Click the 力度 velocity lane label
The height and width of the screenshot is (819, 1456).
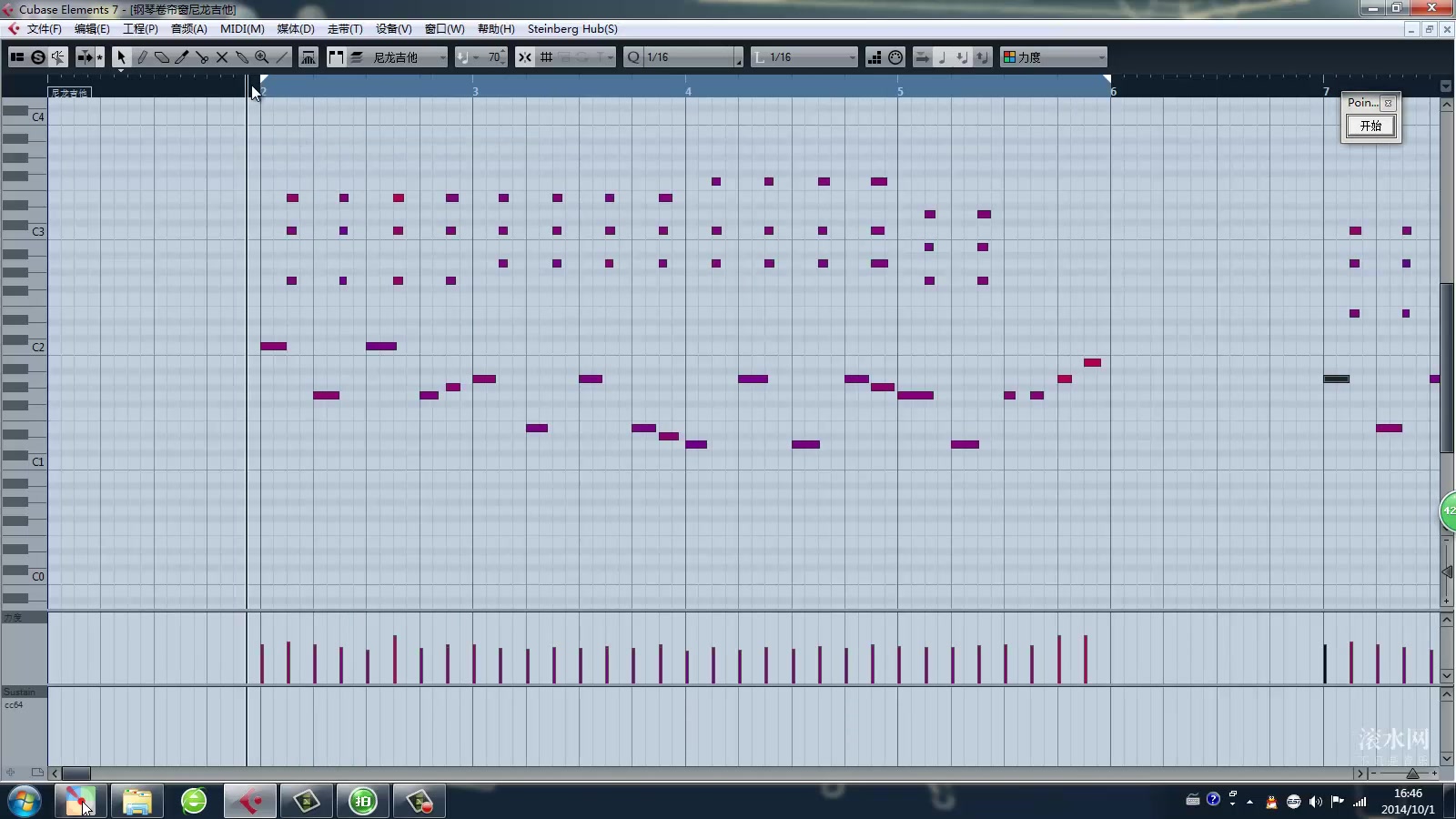pos(13,617)
